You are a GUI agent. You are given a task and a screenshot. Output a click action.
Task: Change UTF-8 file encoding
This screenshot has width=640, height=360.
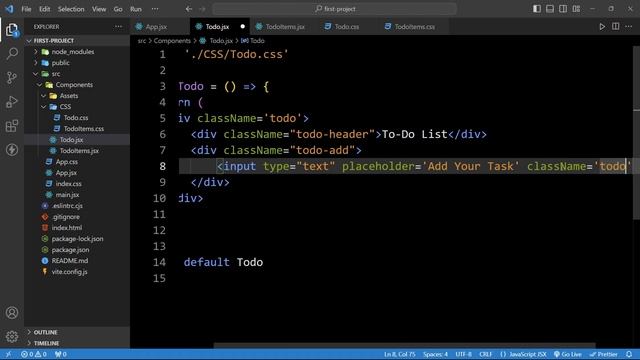[463, 354]
